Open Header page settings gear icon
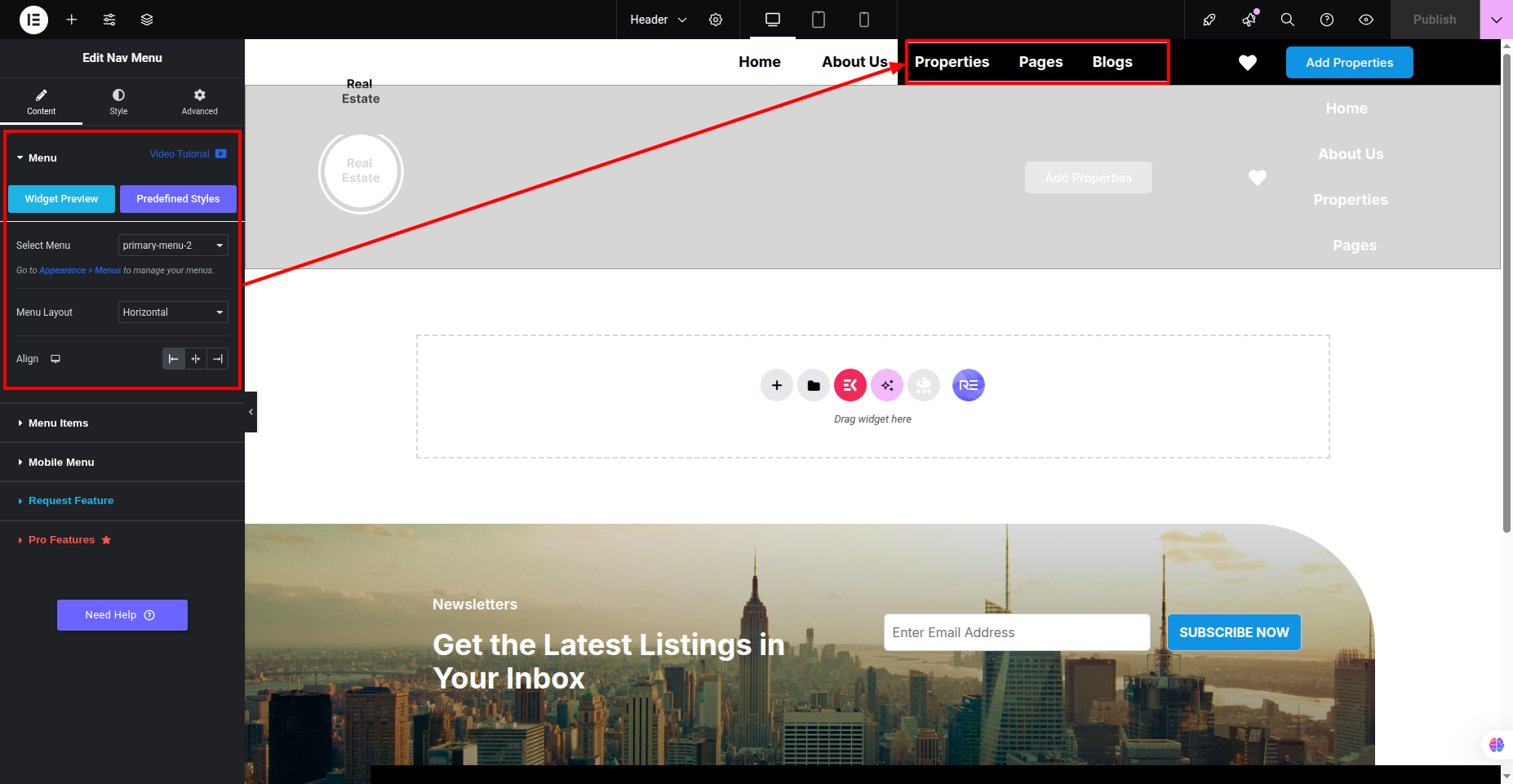Screen dimensions: 1513x784 pyautogui.click(x=716, y=20)
